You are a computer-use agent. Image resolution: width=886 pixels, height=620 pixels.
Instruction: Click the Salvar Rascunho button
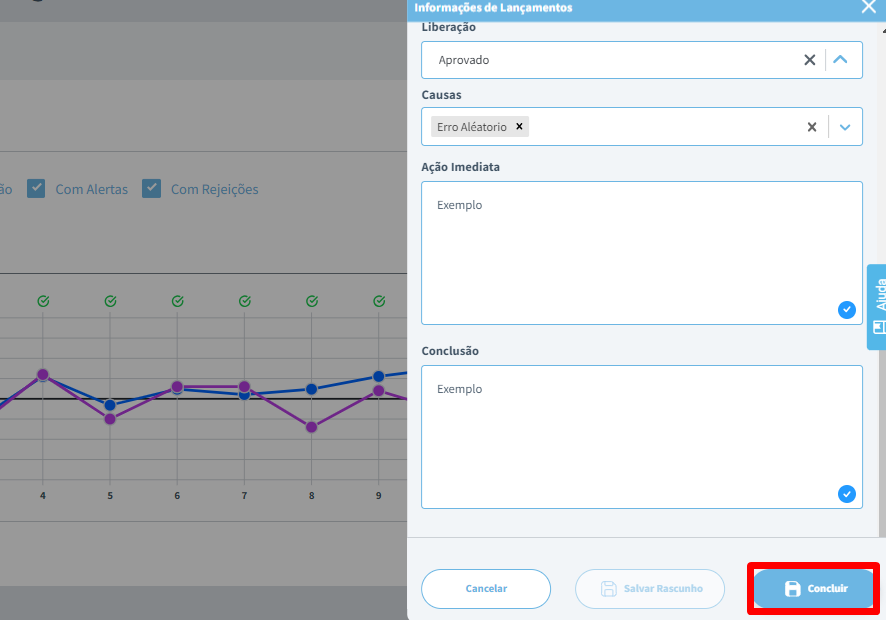pyautogui.click(x=652, y=589)
